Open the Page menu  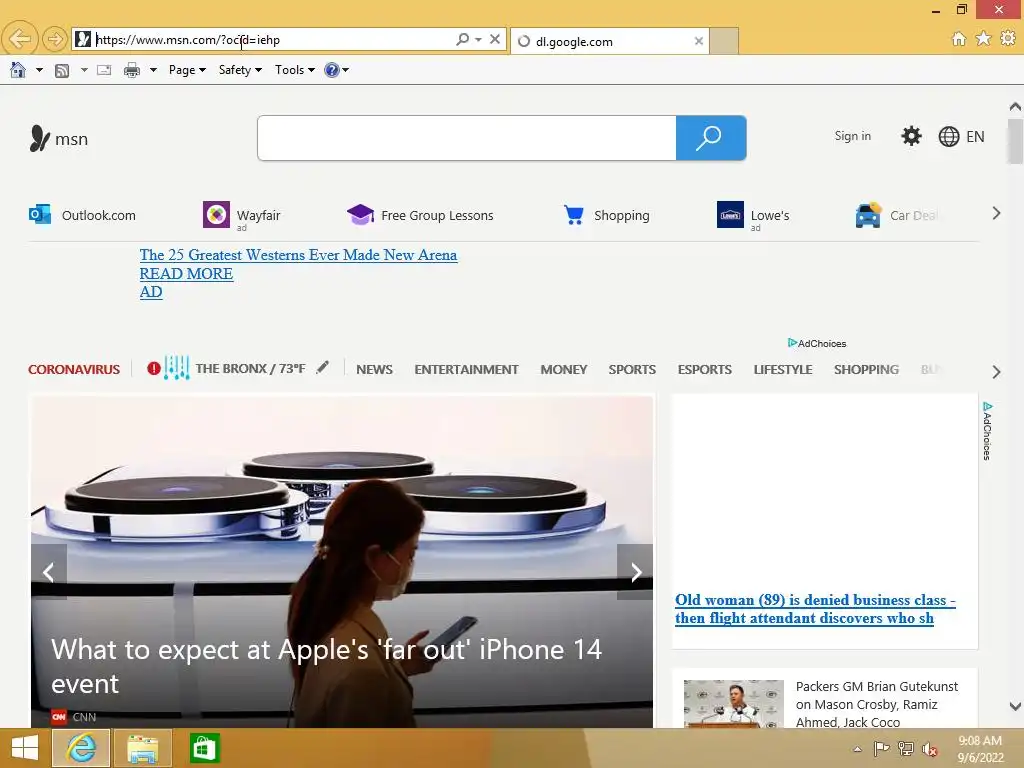(187, 70)
